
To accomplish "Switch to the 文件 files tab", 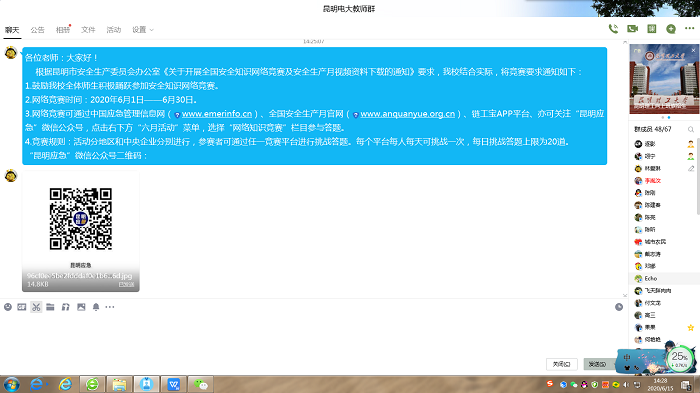I will 88,30.
